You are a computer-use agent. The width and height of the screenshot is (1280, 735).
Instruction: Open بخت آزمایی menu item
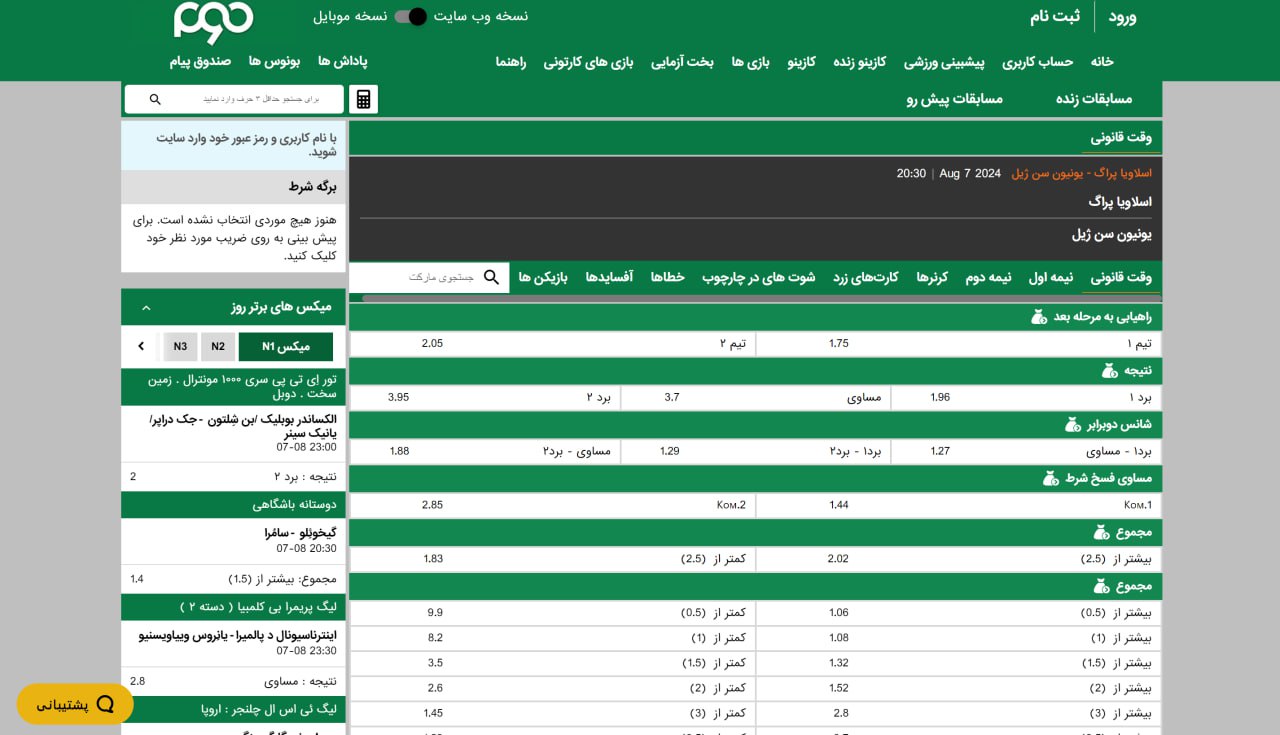[x=683, y=61]
